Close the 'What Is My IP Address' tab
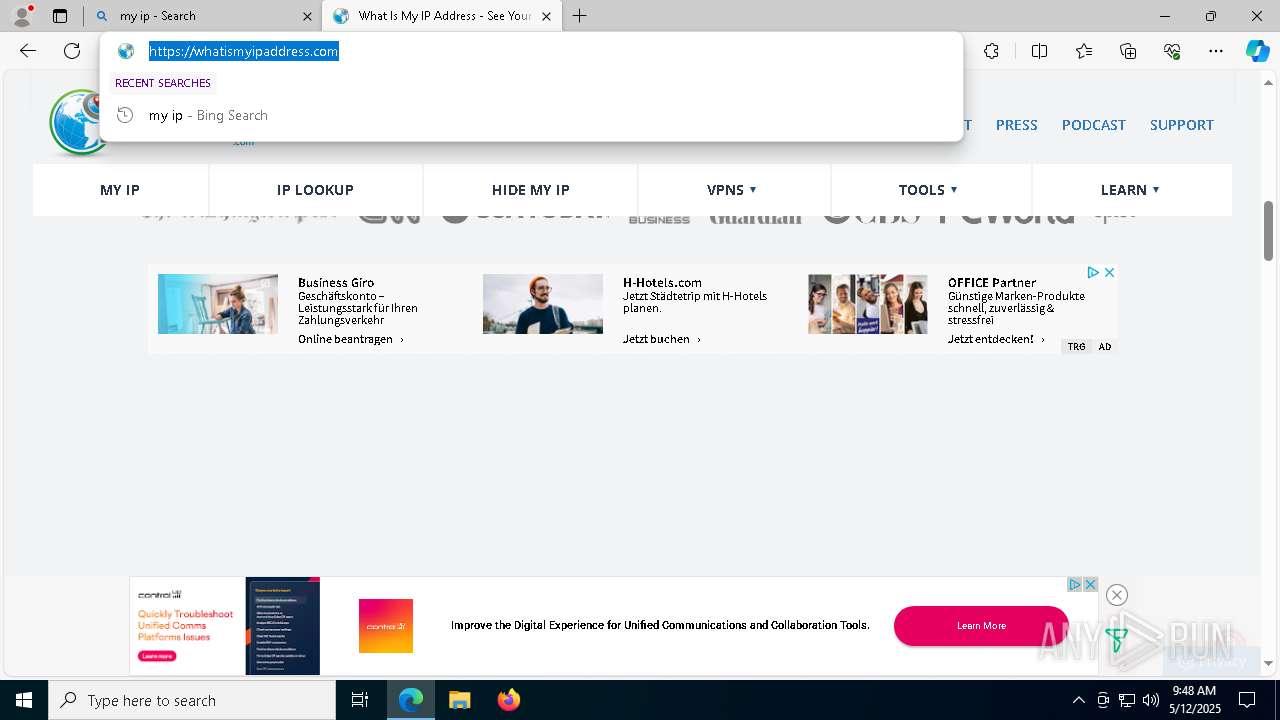The height and width of the screenshot is (720, 1280). (x=546, y=16)
